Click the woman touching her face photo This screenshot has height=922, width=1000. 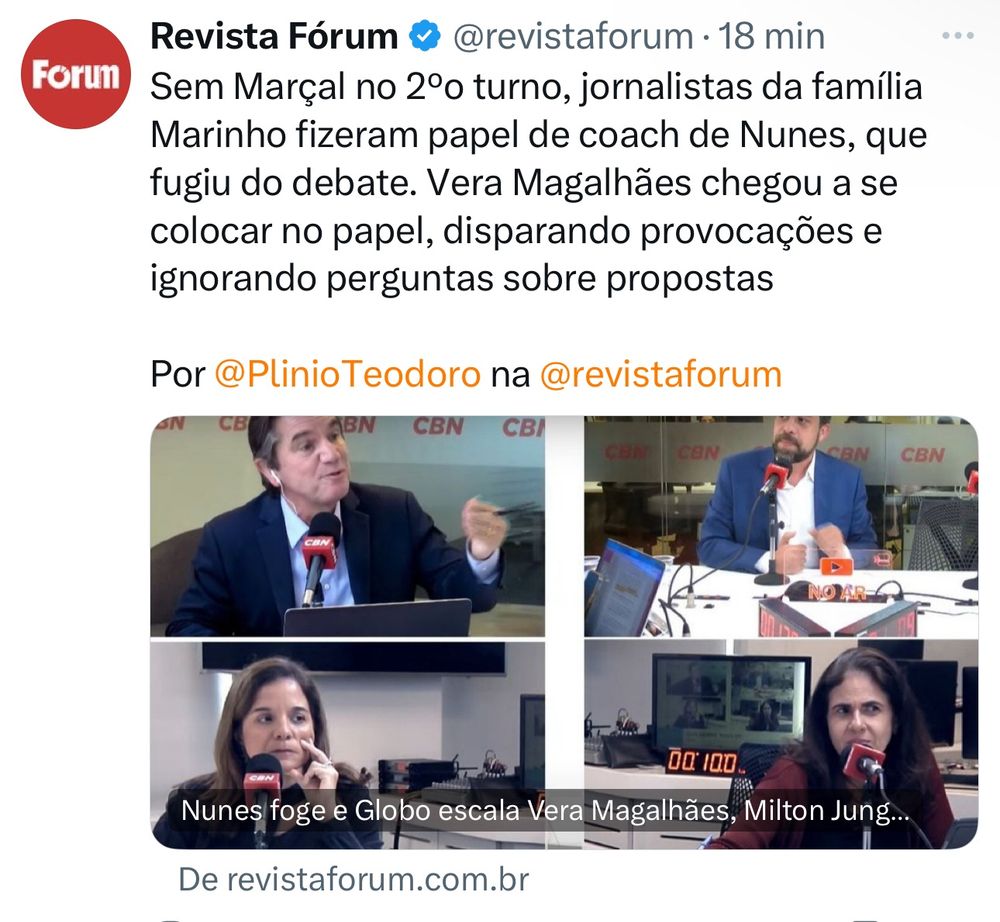(x=348, y=745)
